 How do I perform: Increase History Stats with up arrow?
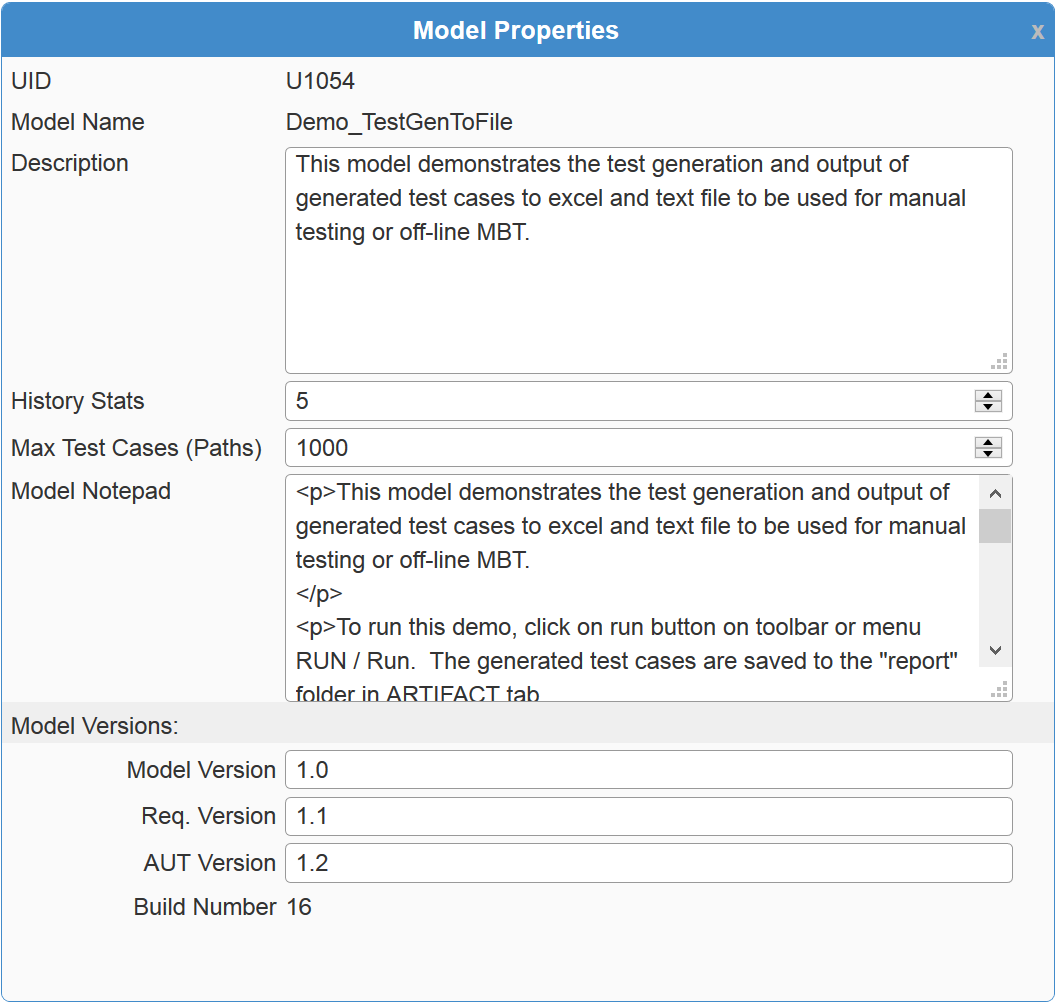tap(988, 396)
